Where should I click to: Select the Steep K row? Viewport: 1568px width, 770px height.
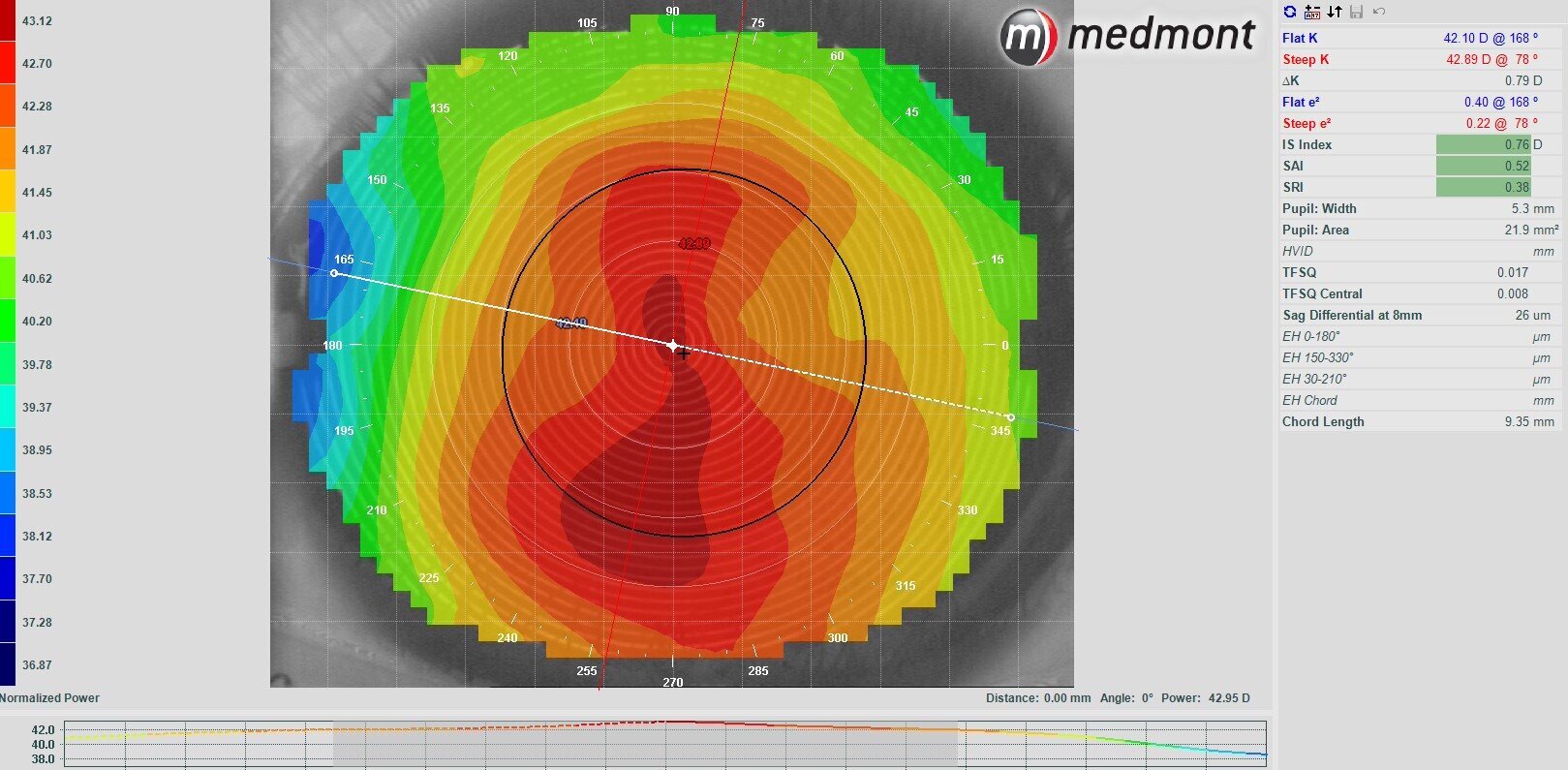pos(1420,59)
